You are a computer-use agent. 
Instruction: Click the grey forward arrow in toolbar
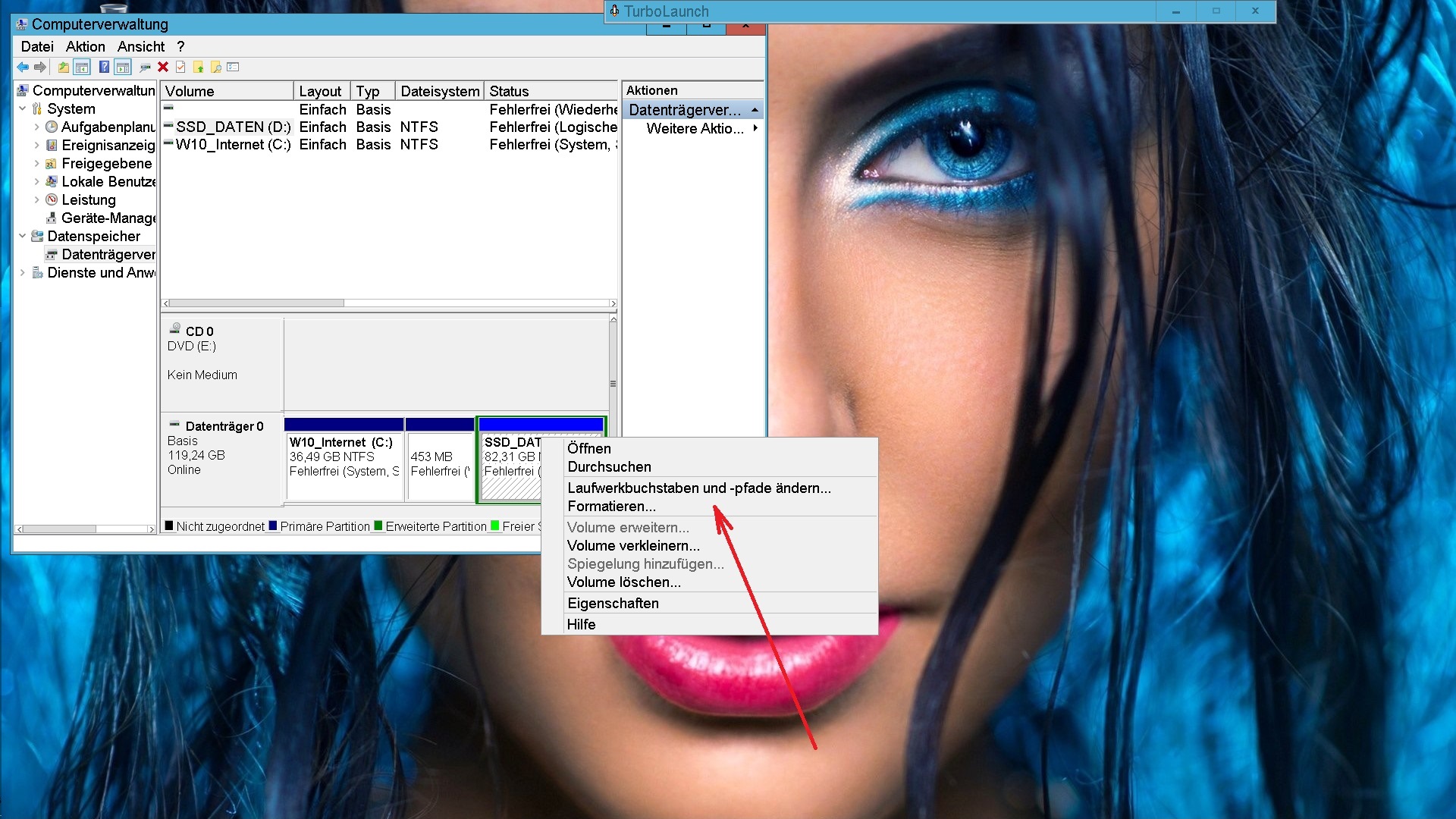pos(40,67)
